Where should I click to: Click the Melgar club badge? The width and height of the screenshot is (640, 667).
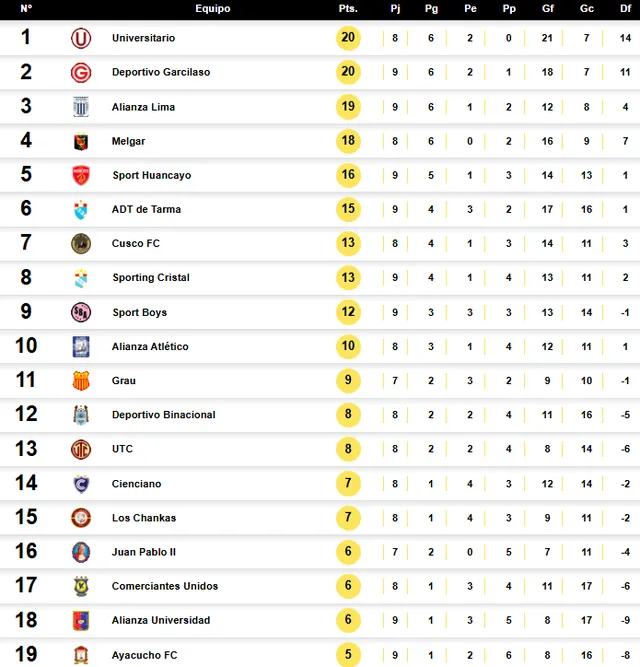81,141
